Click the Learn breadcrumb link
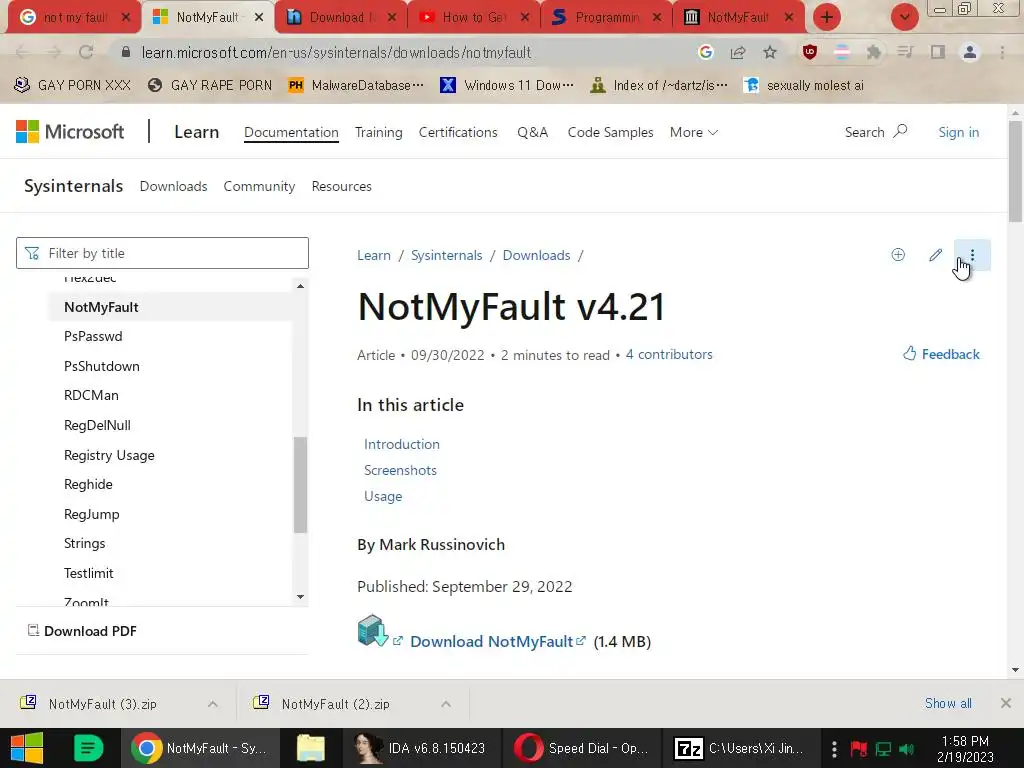Viewport: 1024px width, 768px height. [x=374, y=255]
